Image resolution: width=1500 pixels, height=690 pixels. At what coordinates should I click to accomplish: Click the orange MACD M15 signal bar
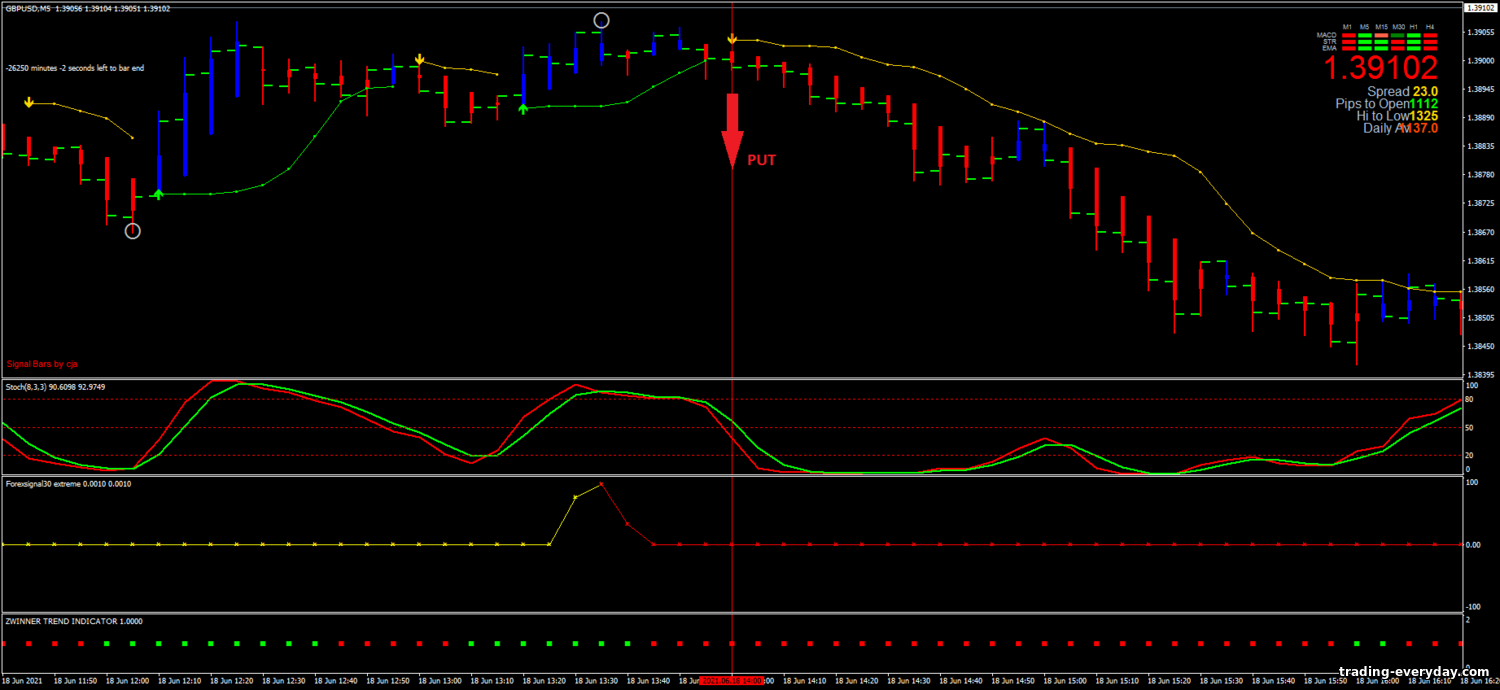click(1381, 35)
